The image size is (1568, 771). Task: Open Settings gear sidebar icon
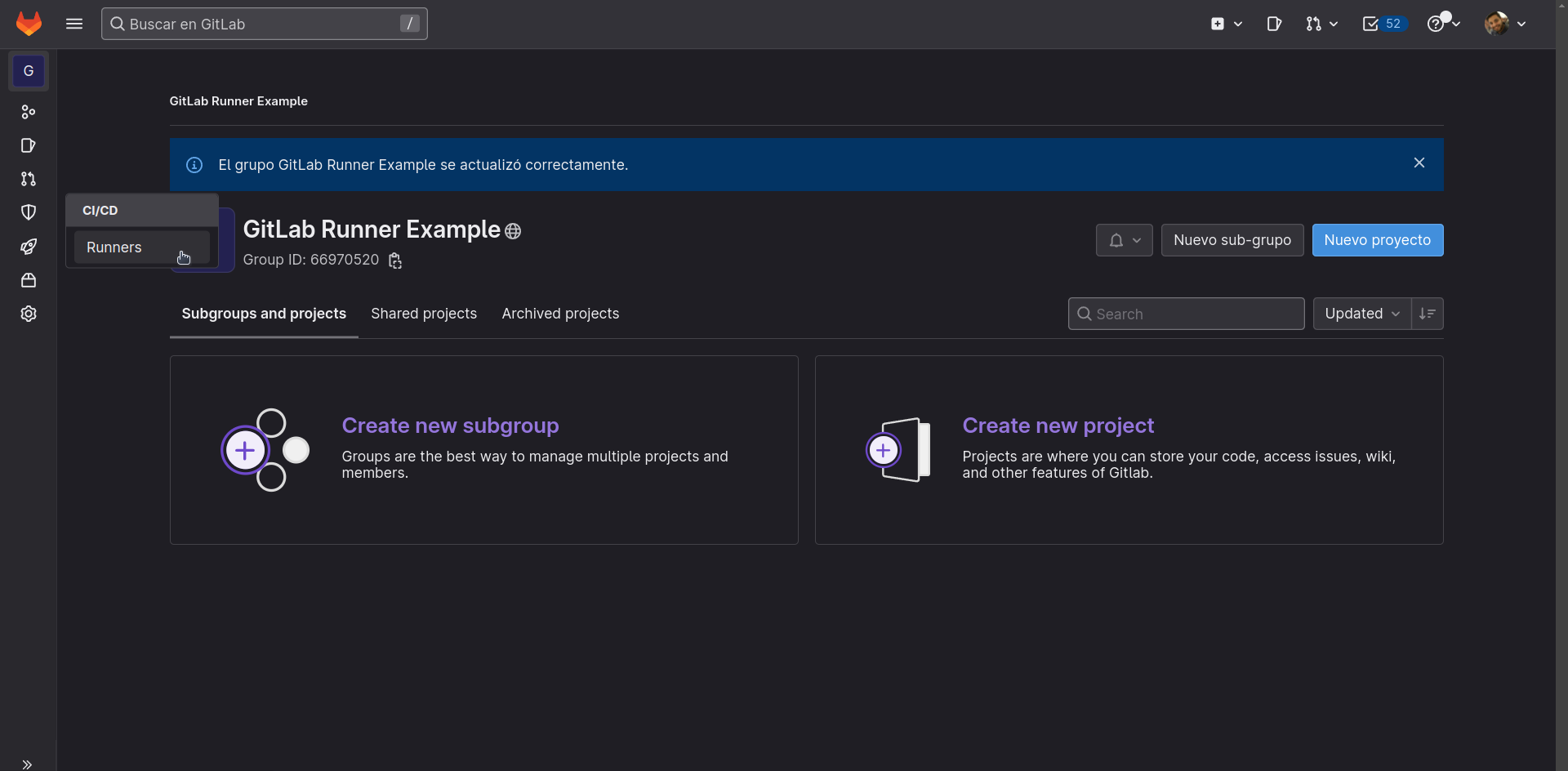(29, 314)
